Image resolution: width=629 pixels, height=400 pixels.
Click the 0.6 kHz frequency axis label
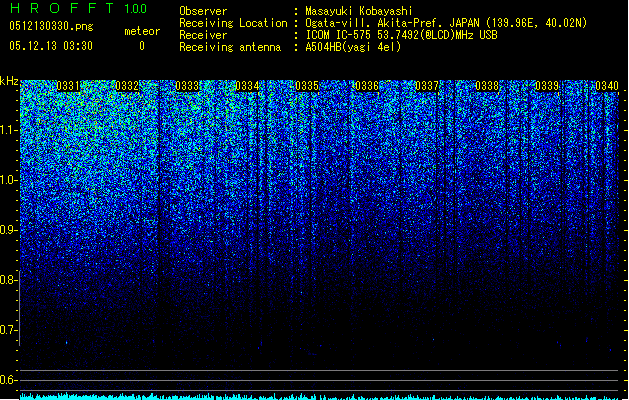(x=9, y=380)
